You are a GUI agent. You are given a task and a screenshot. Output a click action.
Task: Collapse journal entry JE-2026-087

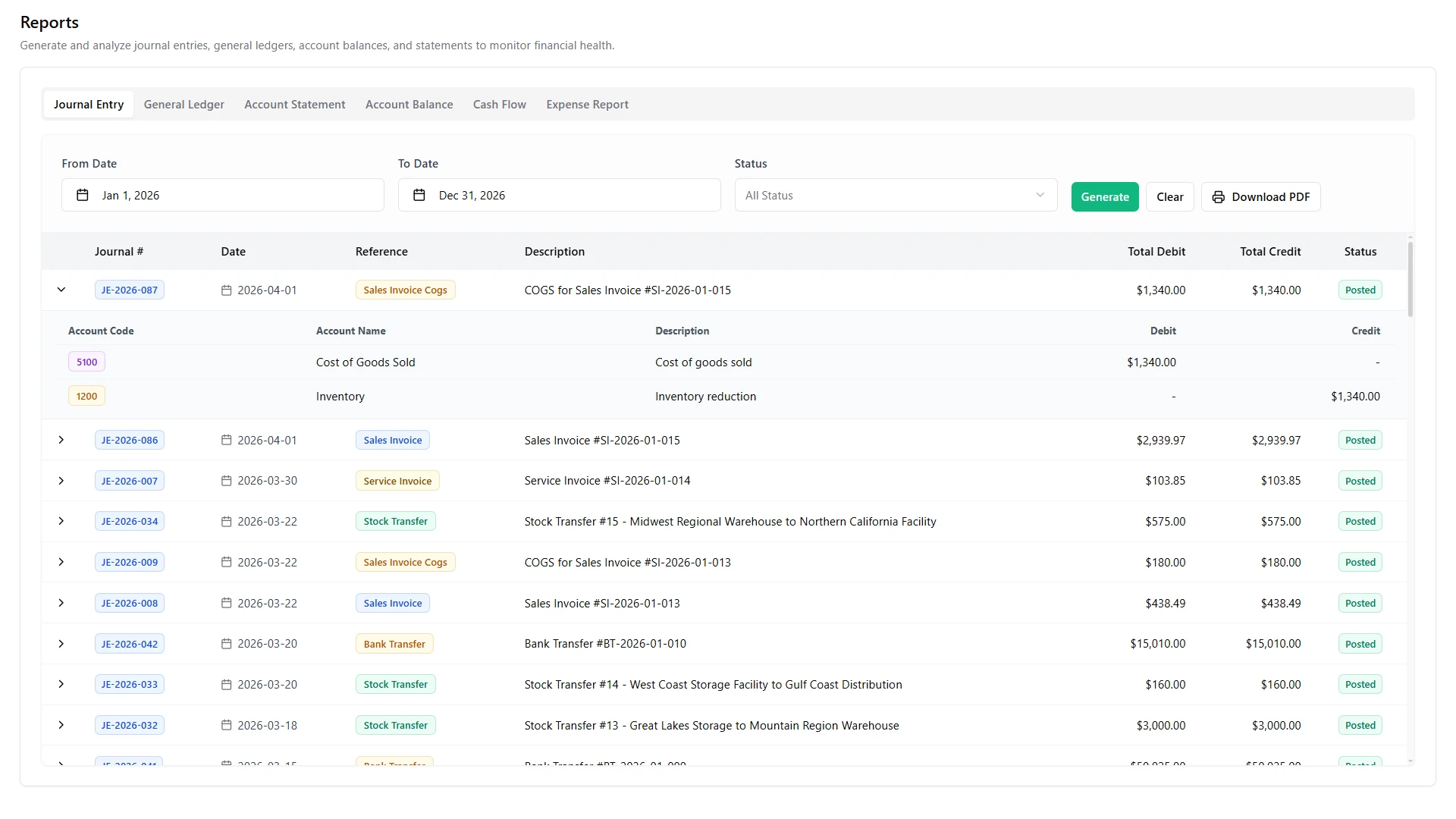point(61,290)
